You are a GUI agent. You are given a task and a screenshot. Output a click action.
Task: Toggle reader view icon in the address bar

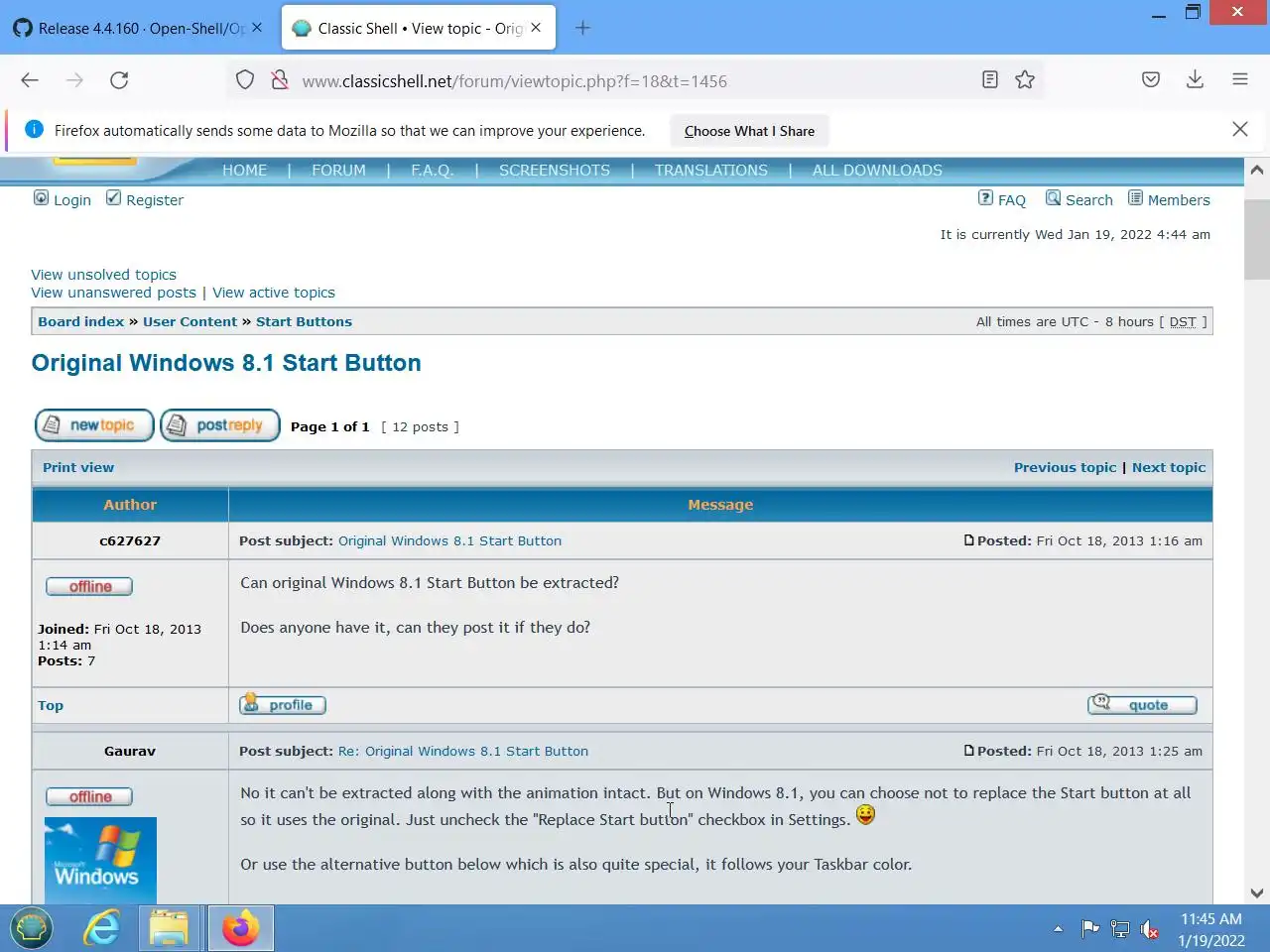click(x=989, y=80)
